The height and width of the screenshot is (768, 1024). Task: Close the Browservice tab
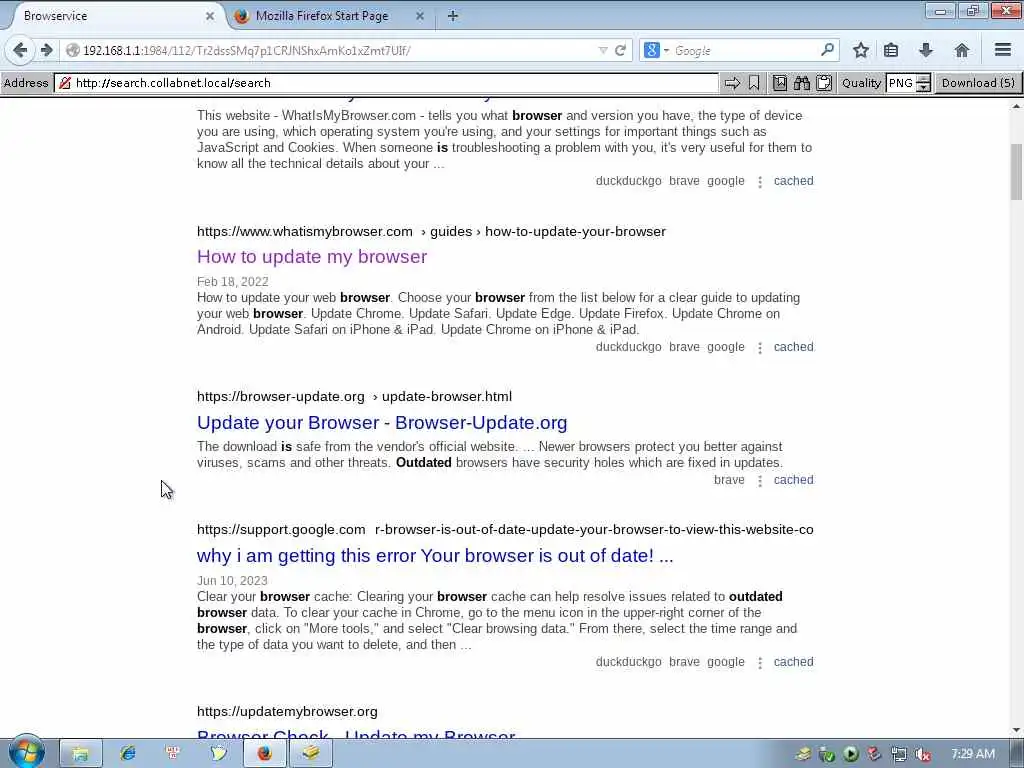[210, 16]
